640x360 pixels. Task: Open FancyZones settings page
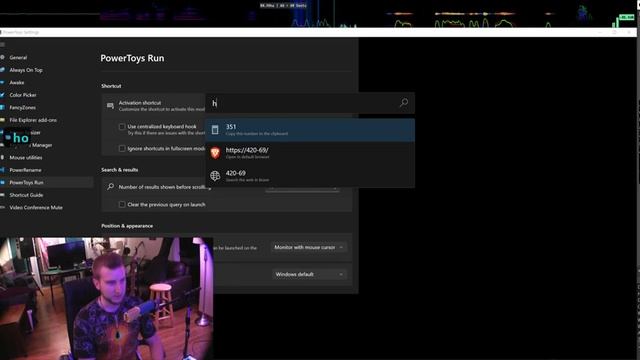tap(22, 108)
